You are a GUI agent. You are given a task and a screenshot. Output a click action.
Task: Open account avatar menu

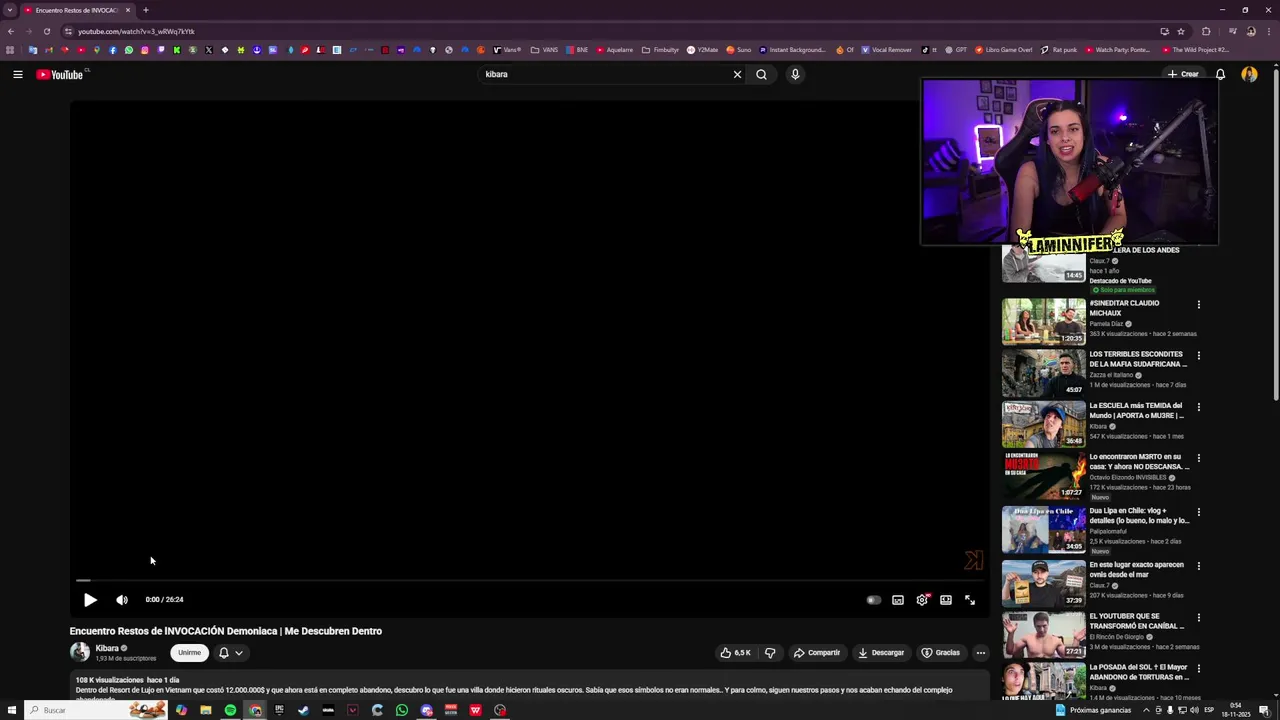pos(1249,74)
